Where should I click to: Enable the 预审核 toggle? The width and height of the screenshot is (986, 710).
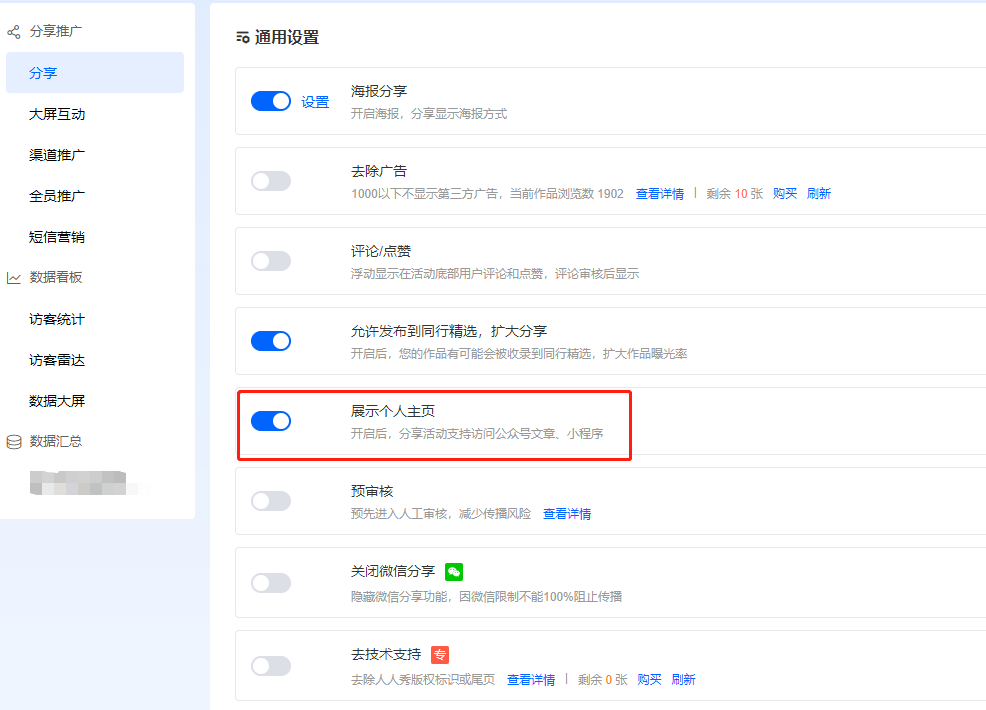271,501
